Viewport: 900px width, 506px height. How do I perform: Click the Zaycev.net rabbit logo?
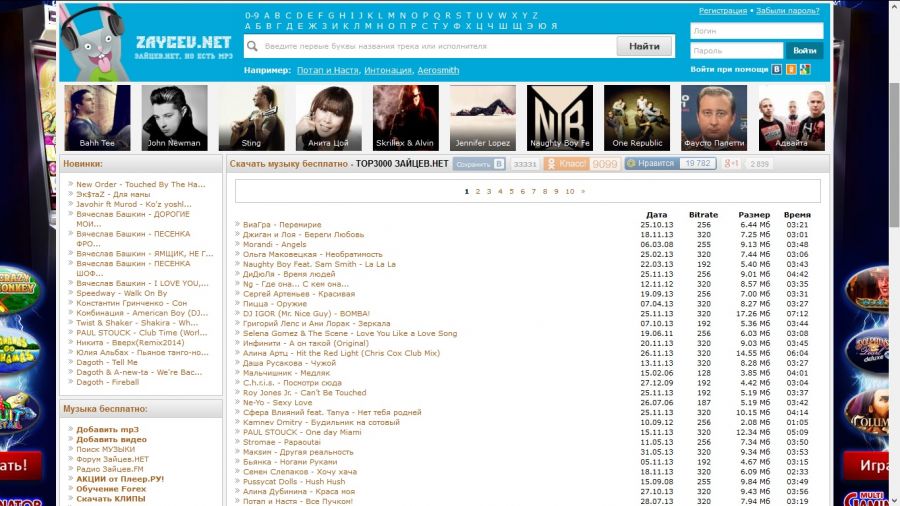coord(93,40)
